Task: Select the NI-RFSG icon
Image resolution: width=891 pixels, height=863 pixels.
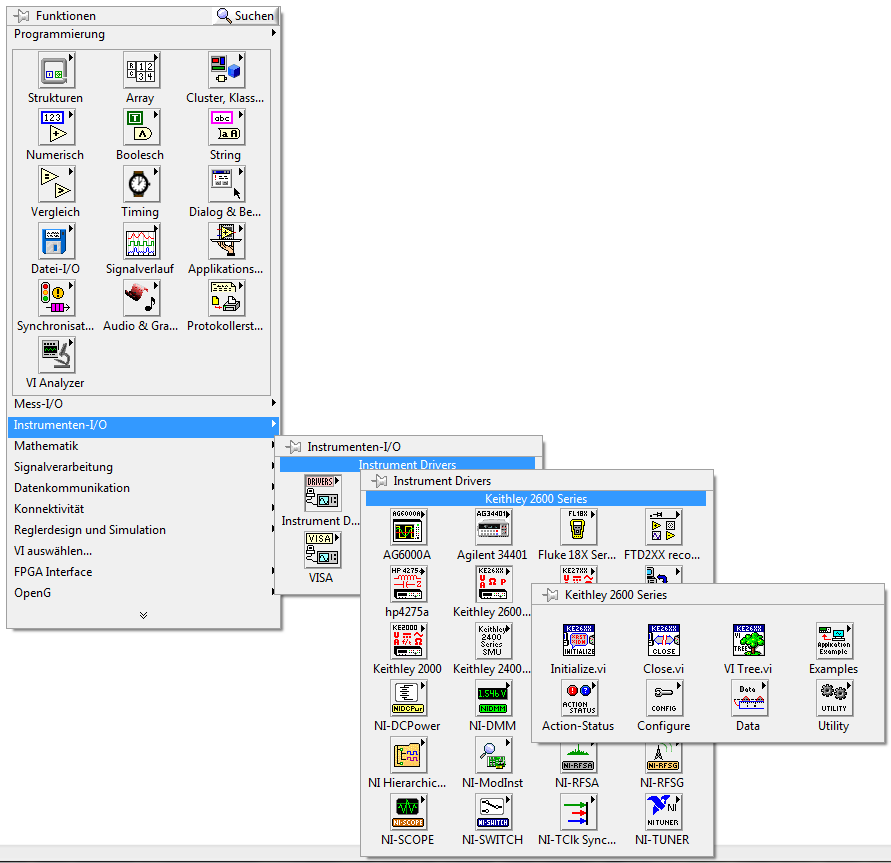Action: 663,758
